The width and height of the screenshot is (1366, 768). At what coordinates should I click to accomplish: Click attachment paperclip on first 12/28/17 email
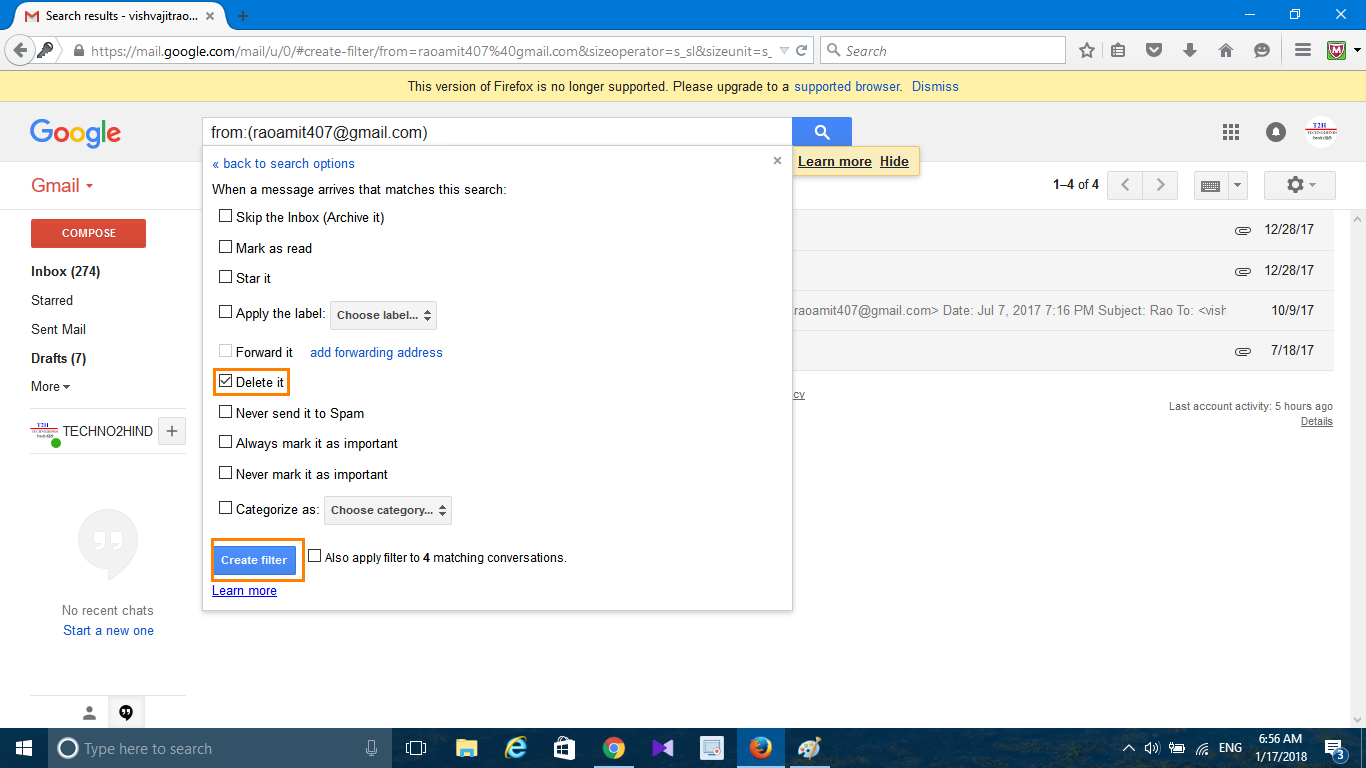[x=1243, y=231]
